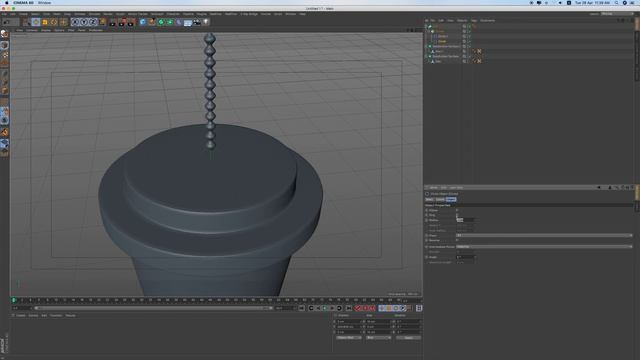Viewport: 640px width, 360px height.
Task: Switch to the Basic tab
Action: (x=429, y=200)
